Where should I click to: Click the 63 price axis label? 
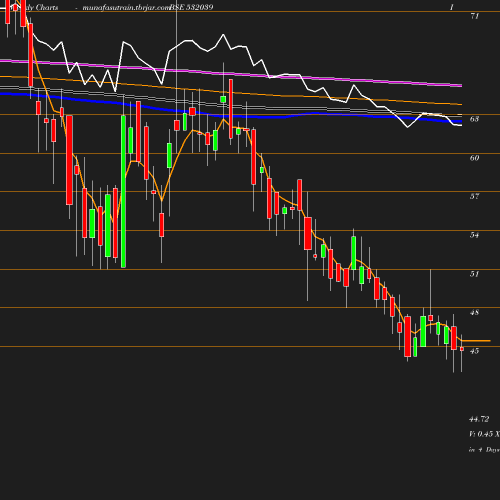click(474, 119)
